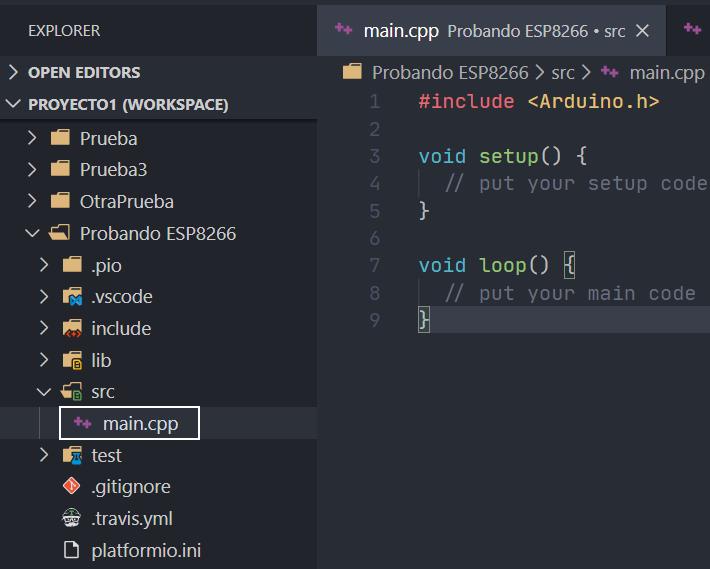The image size is (710, 569).
Task: Expand the test folder chevron
Action: [44, 455]
